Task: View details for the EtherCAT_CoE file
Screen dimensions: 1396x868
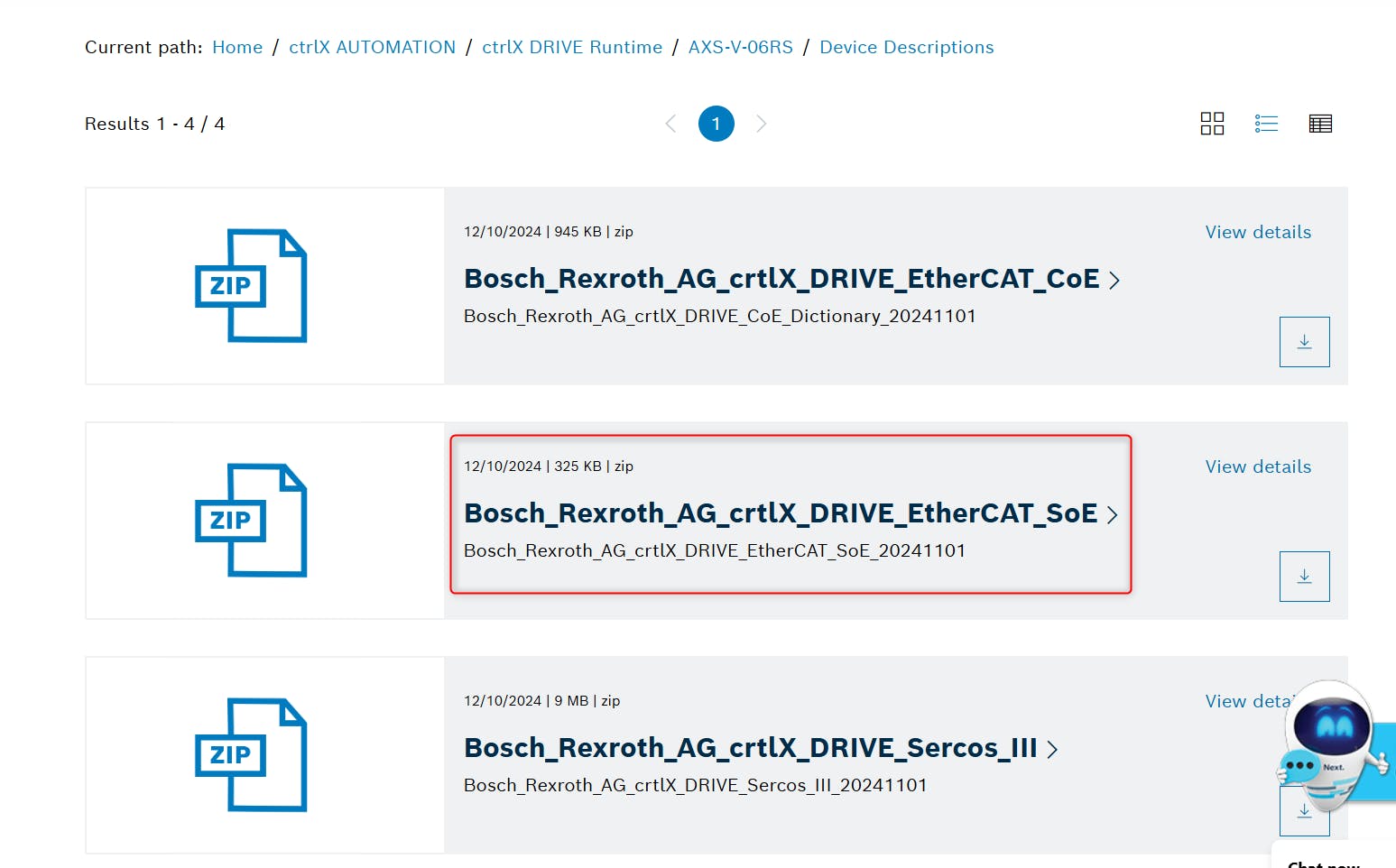Action: pos(1258,232)
